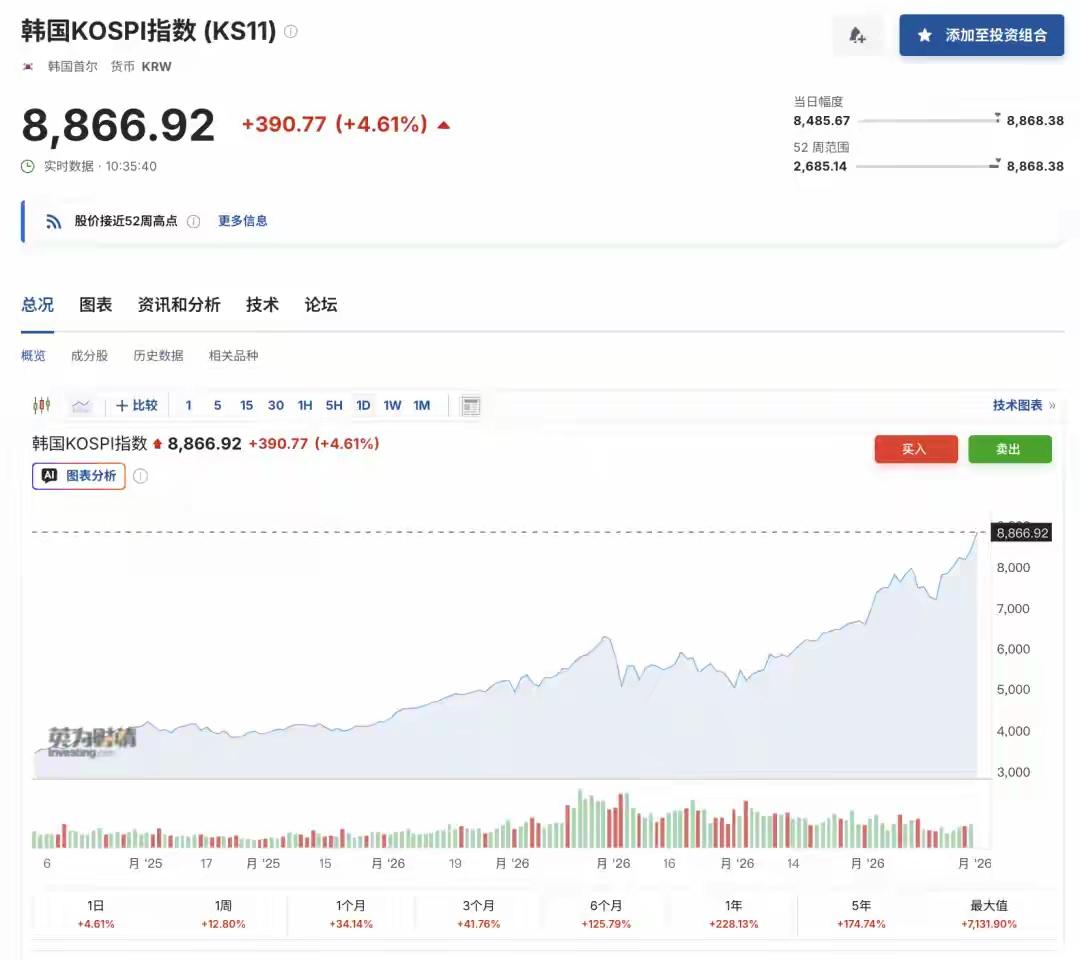Click the red 买入 button
1080x960 pixels.
pos(915,449)
